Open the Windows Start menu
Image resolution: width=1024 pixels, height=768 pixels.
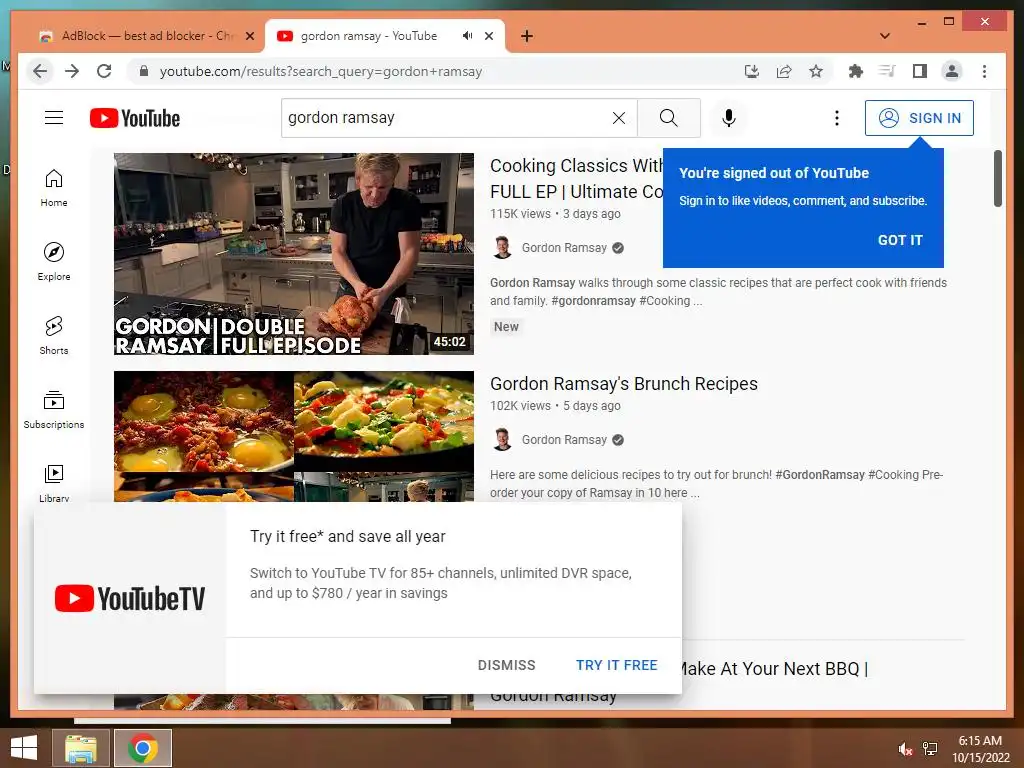click(x=24, y=748)
